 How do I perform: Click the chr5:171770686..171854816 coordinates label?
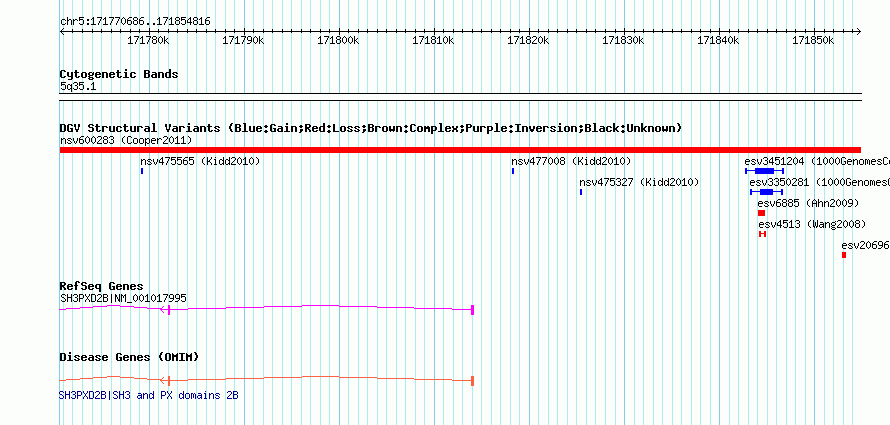tap(135, 22)
